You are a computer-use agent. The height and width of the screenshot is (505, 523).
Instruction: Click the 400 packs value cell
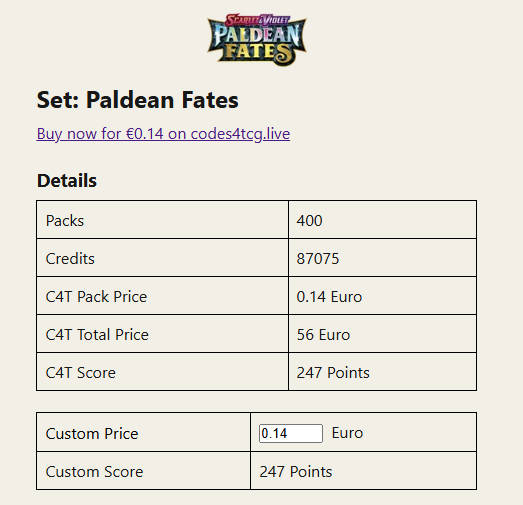(x=382, y=219)
